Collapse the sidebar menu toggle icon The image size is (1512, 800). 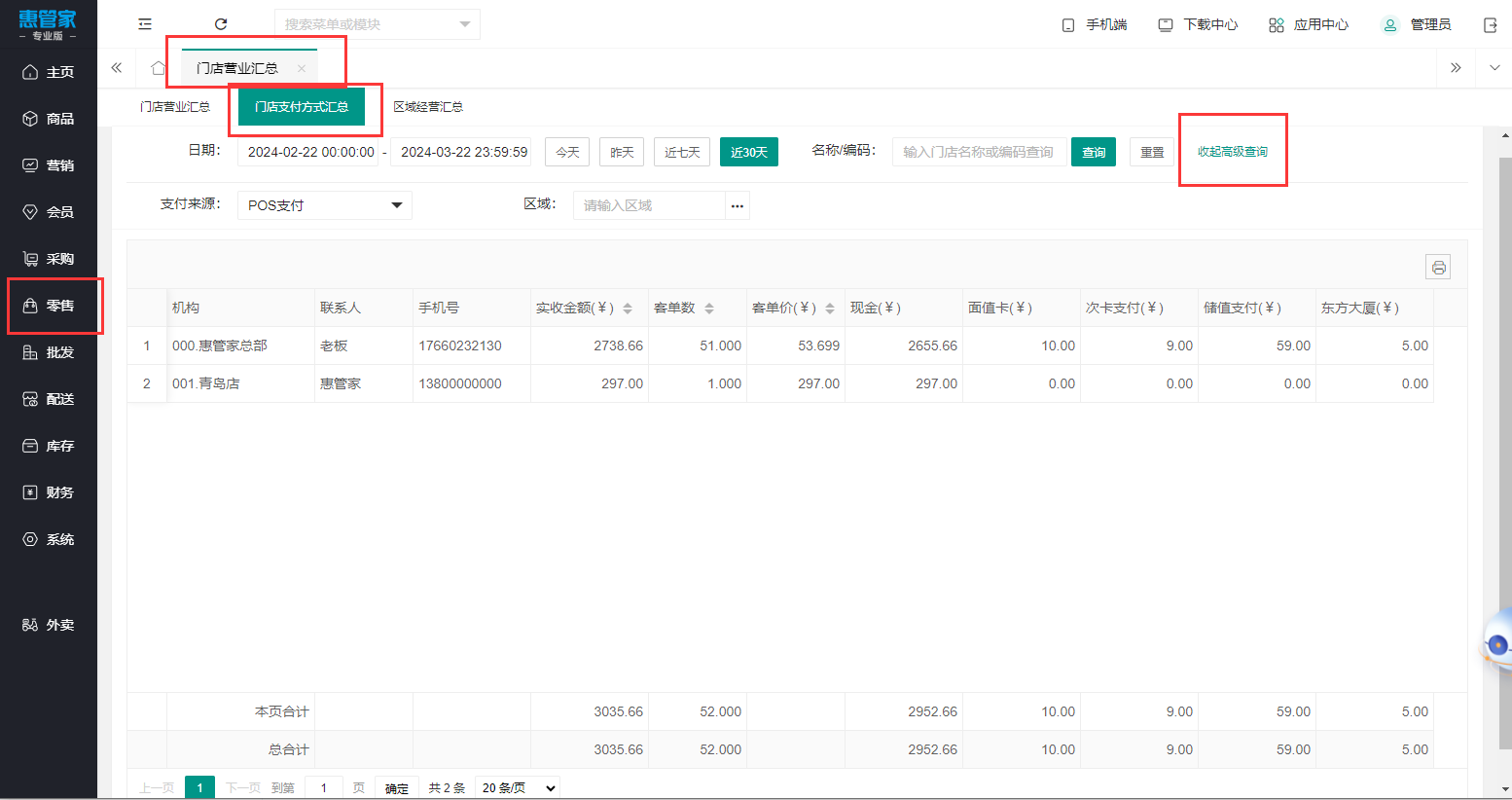tap(145, 24)
